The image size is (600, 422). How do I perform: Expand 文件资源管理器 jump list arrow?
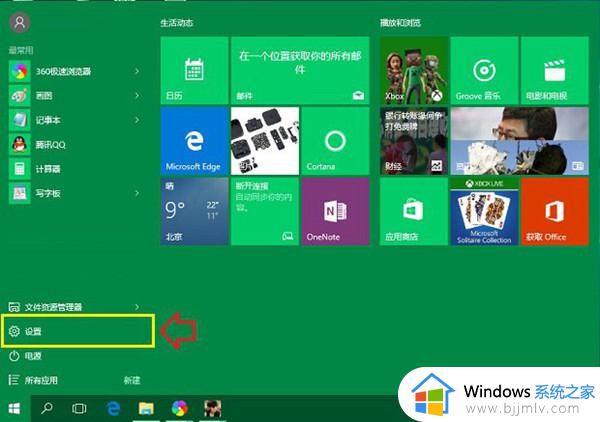[137, 307]
